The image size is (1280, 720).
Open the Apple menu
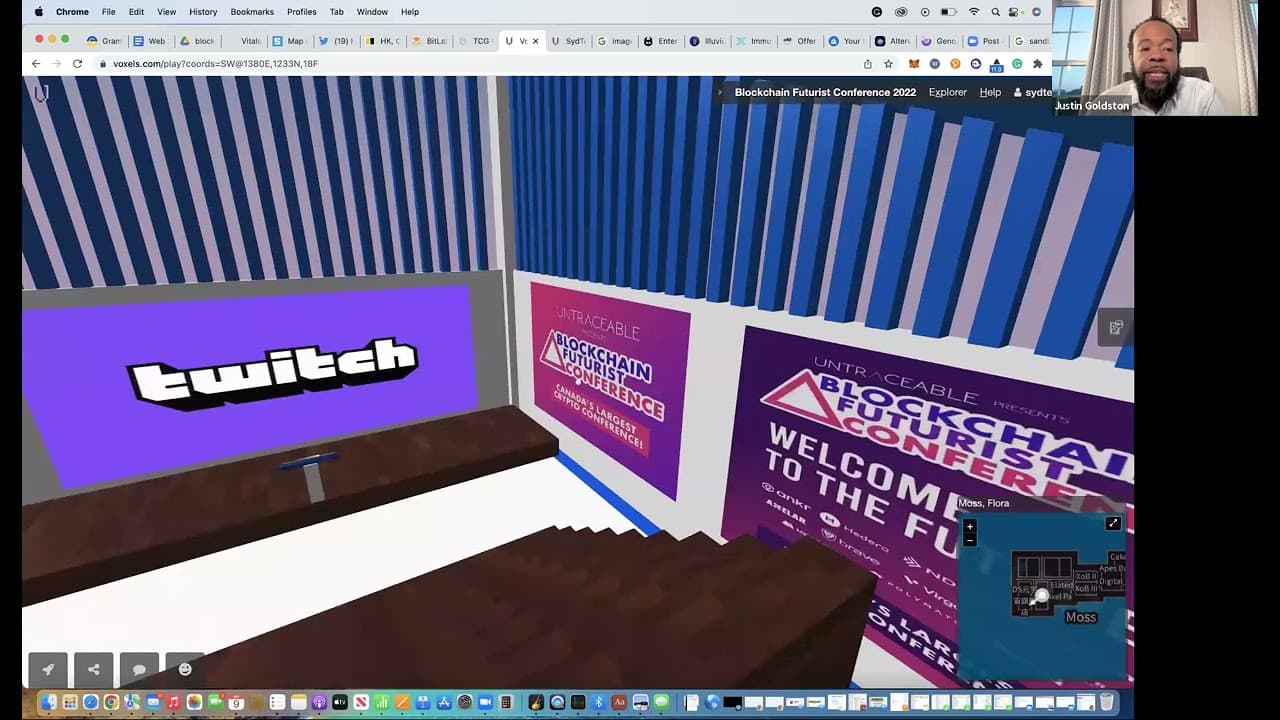[x=39, y=12]
